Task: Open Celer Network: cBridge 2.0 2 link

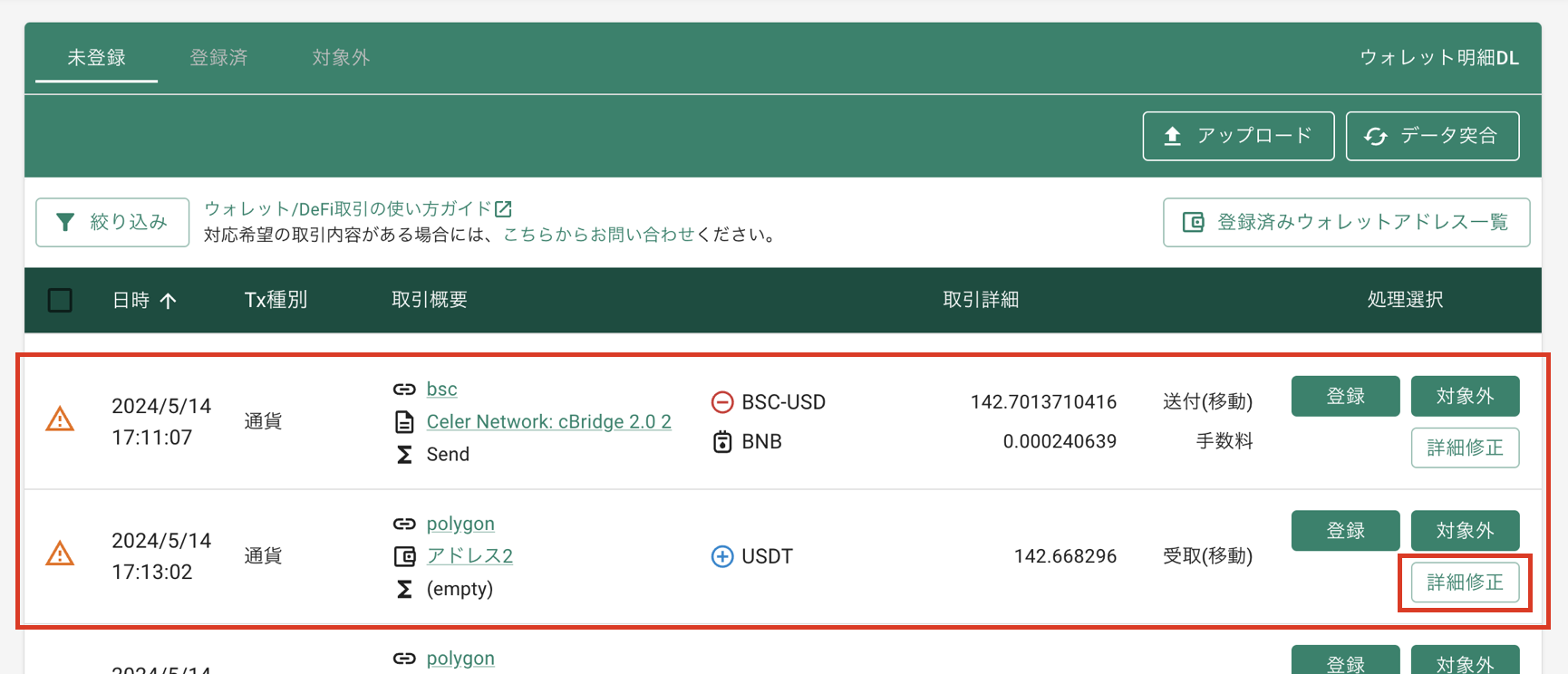Action: [x=548, y=421]
